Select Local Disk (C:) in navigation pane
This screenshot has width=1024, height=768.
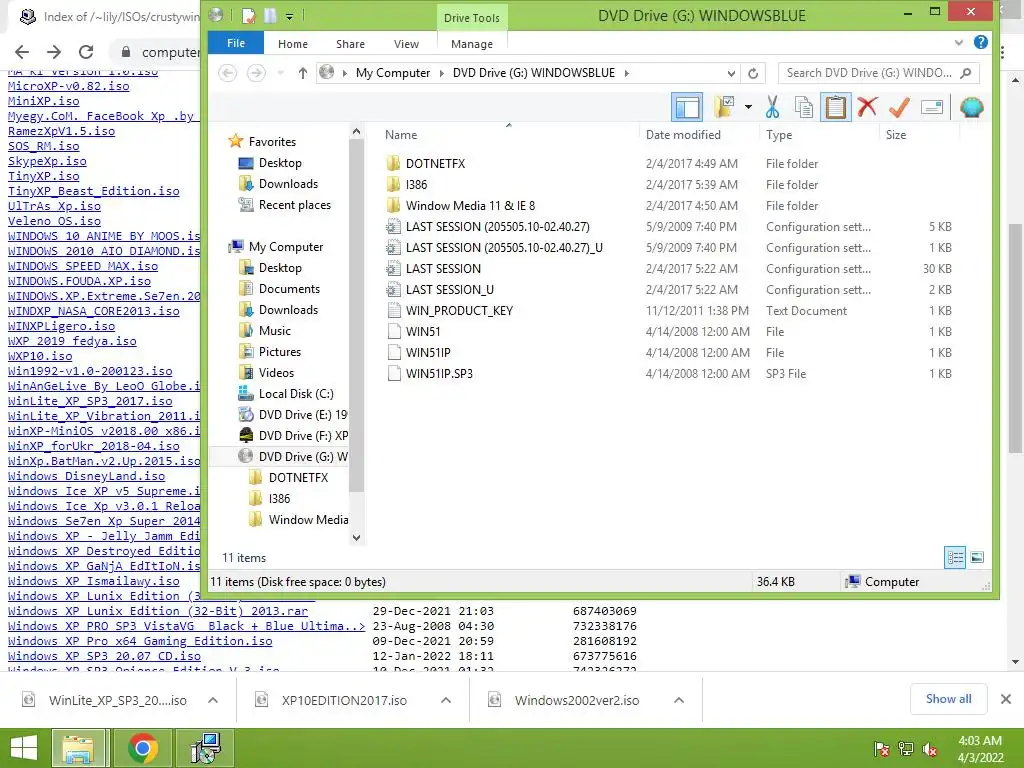(295, 394)
